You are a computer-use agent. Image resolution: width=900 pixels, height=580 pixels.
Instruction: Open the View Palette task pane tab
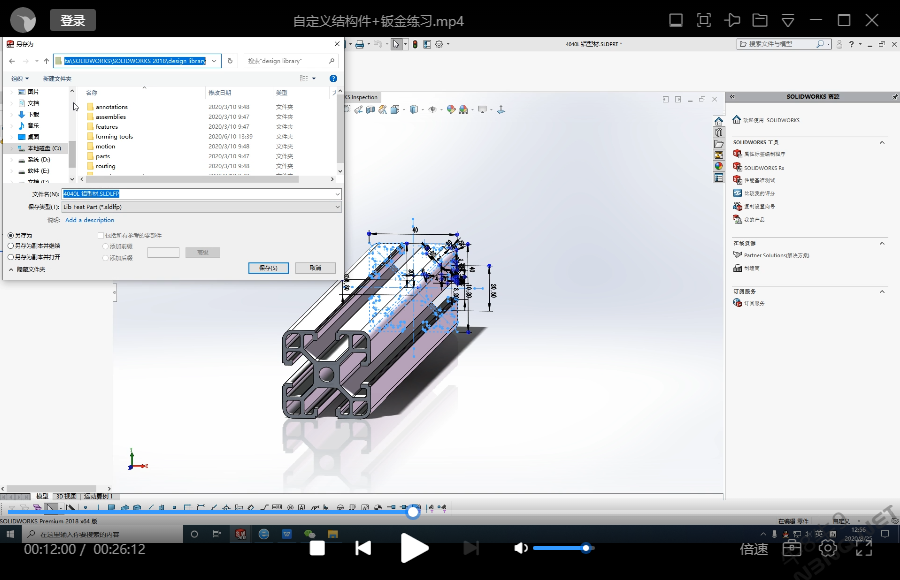click(x=719, y=155)
